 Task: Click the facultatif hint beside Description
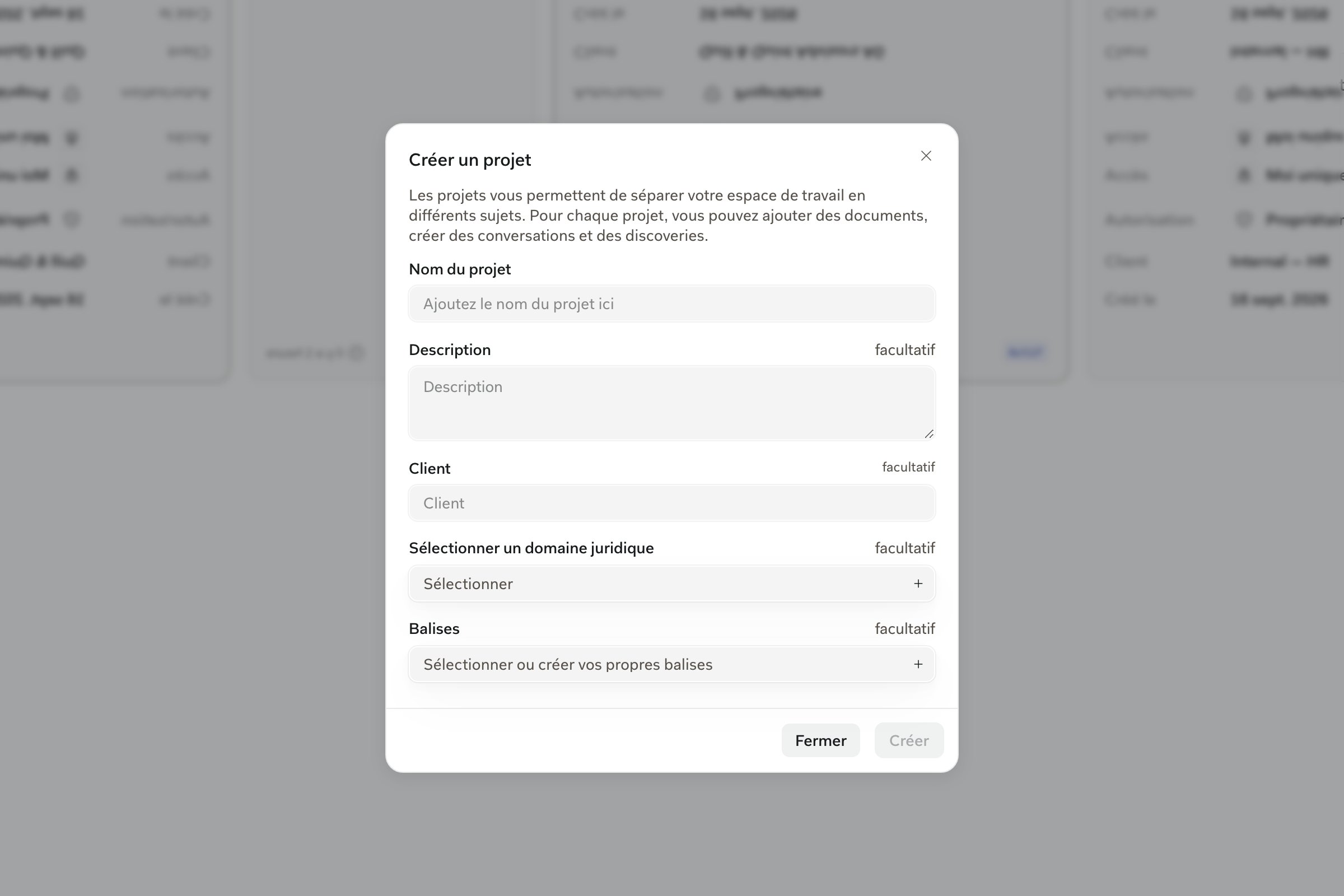pyautogui.click(x=904, y=349)
